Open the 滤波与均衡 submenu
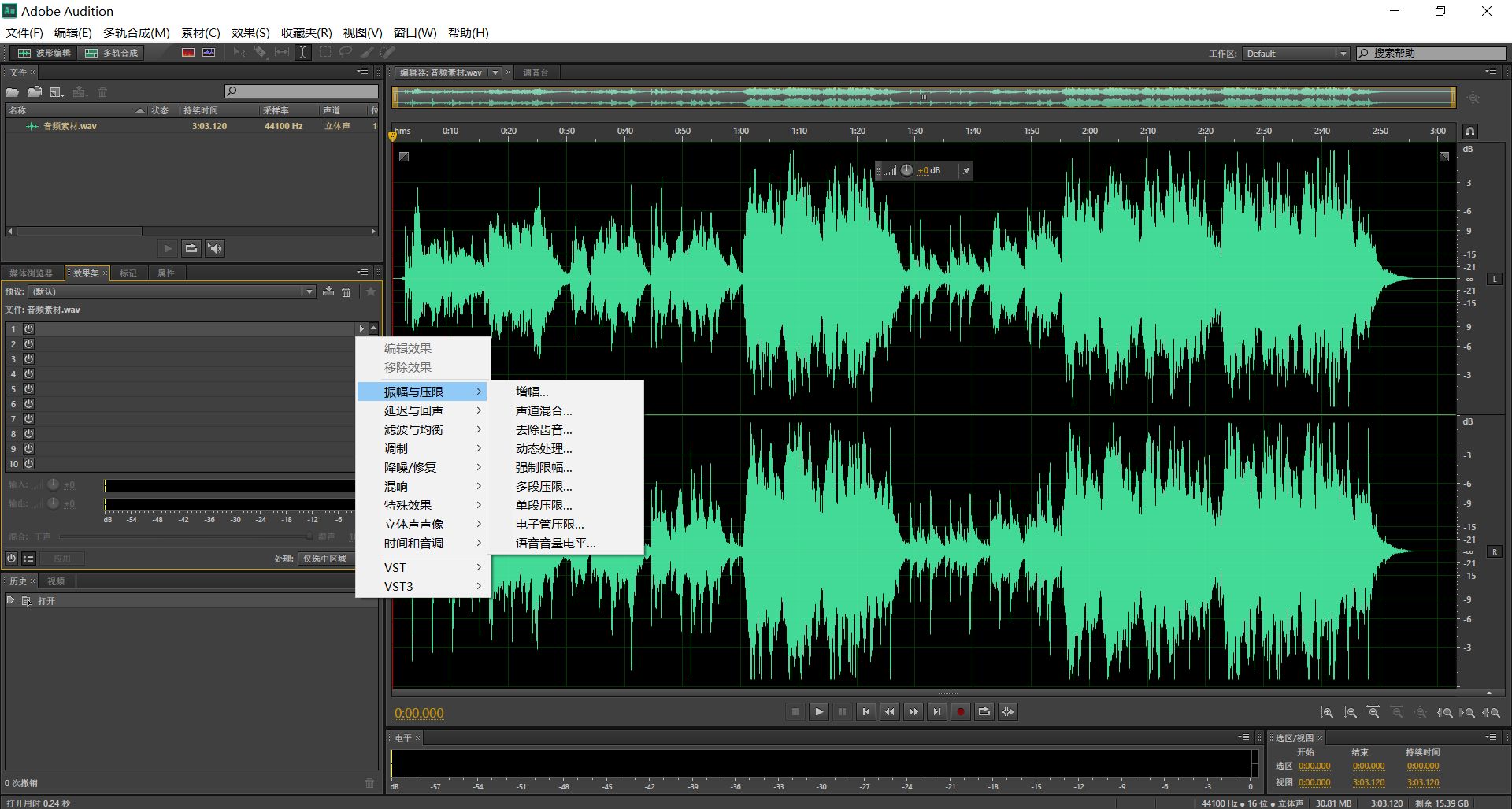This screenshot has width=1512, height=809. [423, 429]
